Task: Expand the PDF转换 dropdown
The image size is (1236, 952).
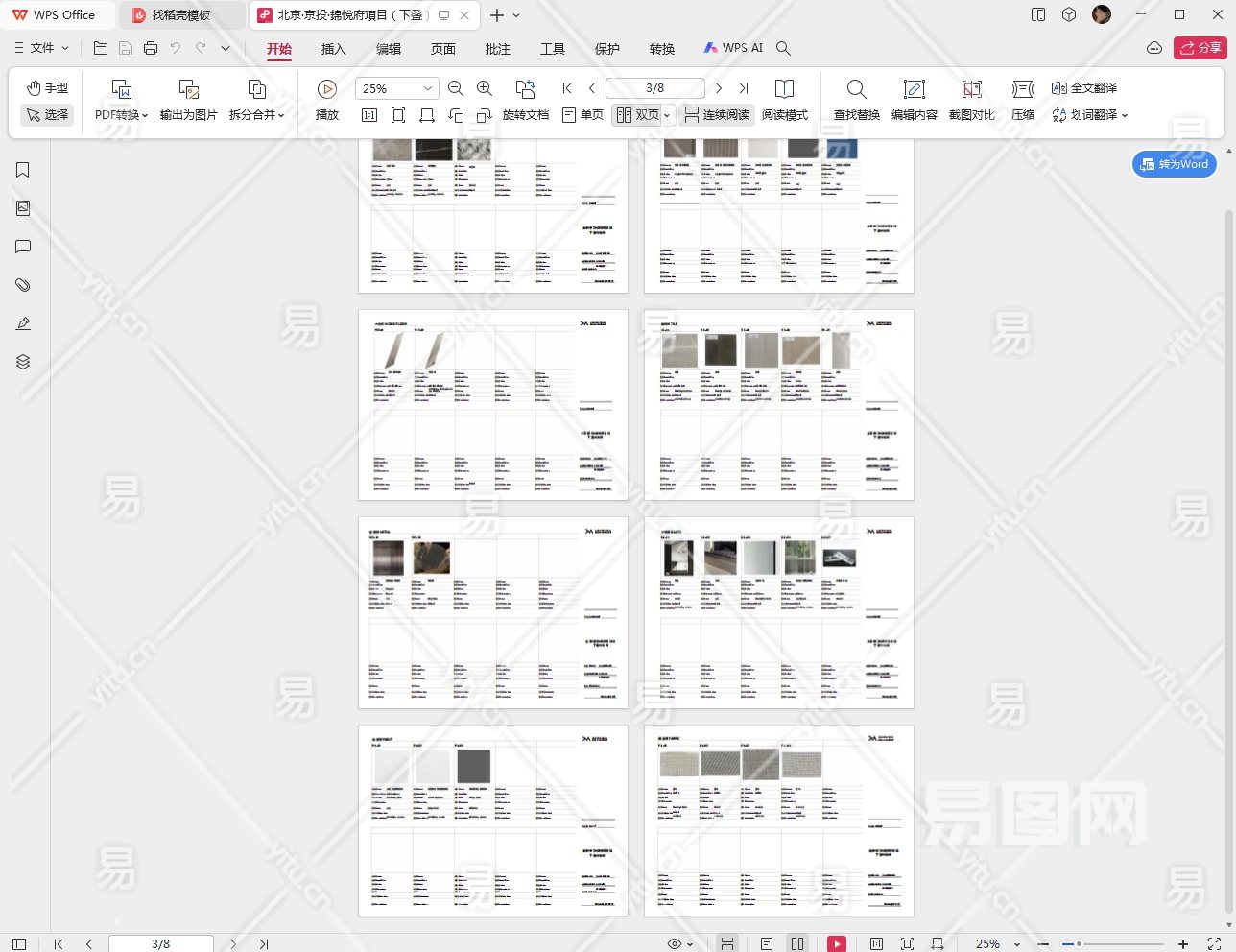Action: point(122,115)
